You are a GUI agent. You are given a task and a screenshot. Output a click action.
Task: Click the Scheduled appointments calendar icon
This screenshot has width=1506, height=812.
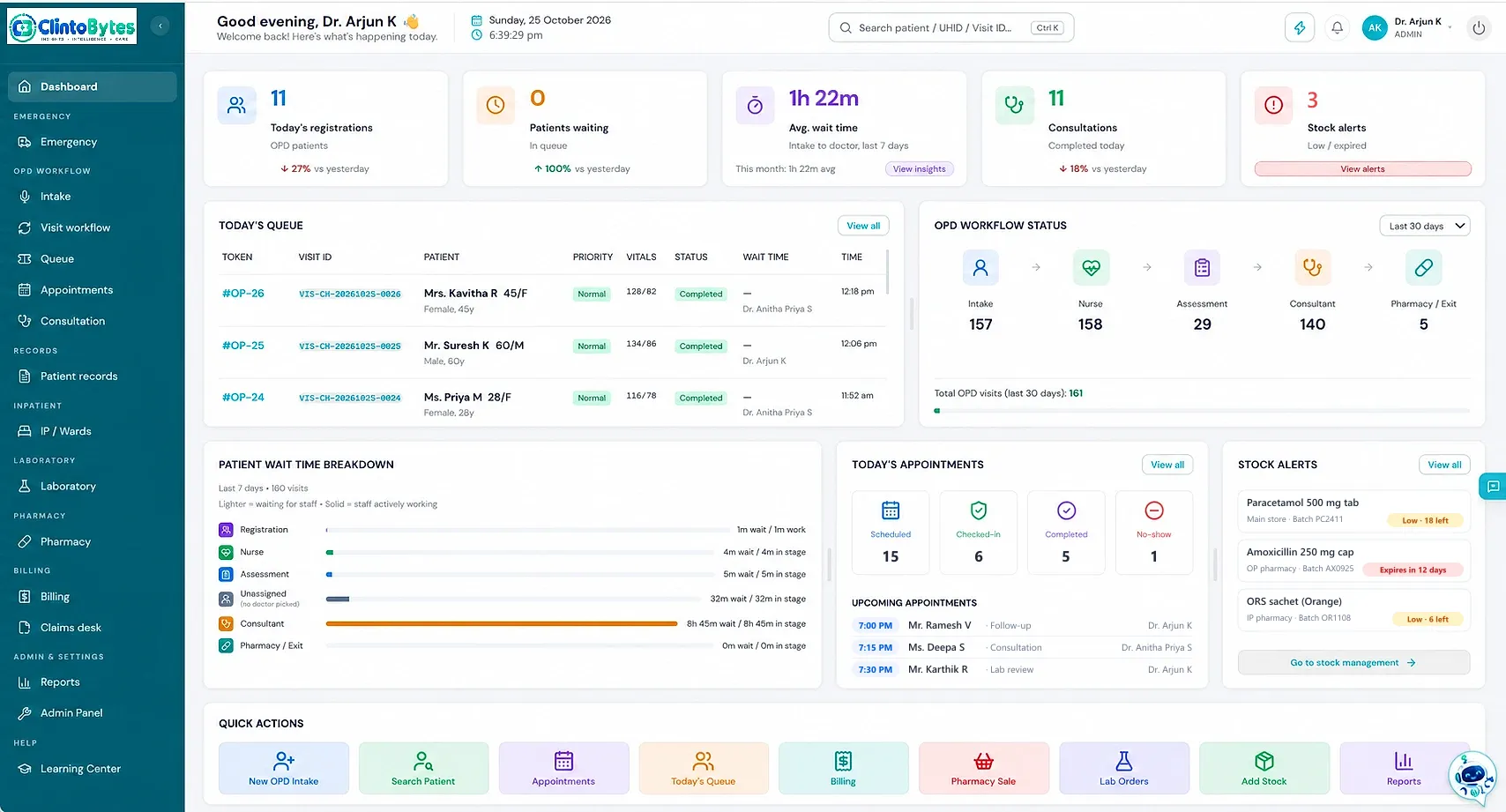pyautogui.click(x=891, y=510)
